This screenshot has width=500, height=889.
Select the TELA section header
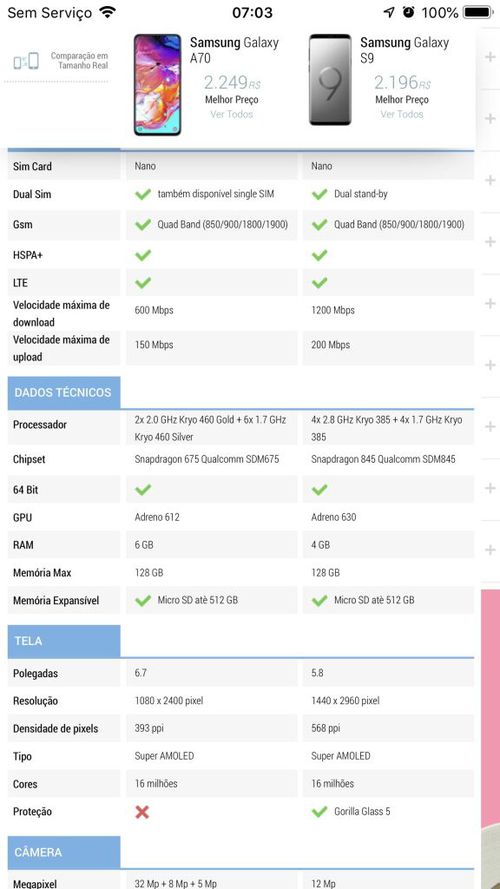[63, 641]
